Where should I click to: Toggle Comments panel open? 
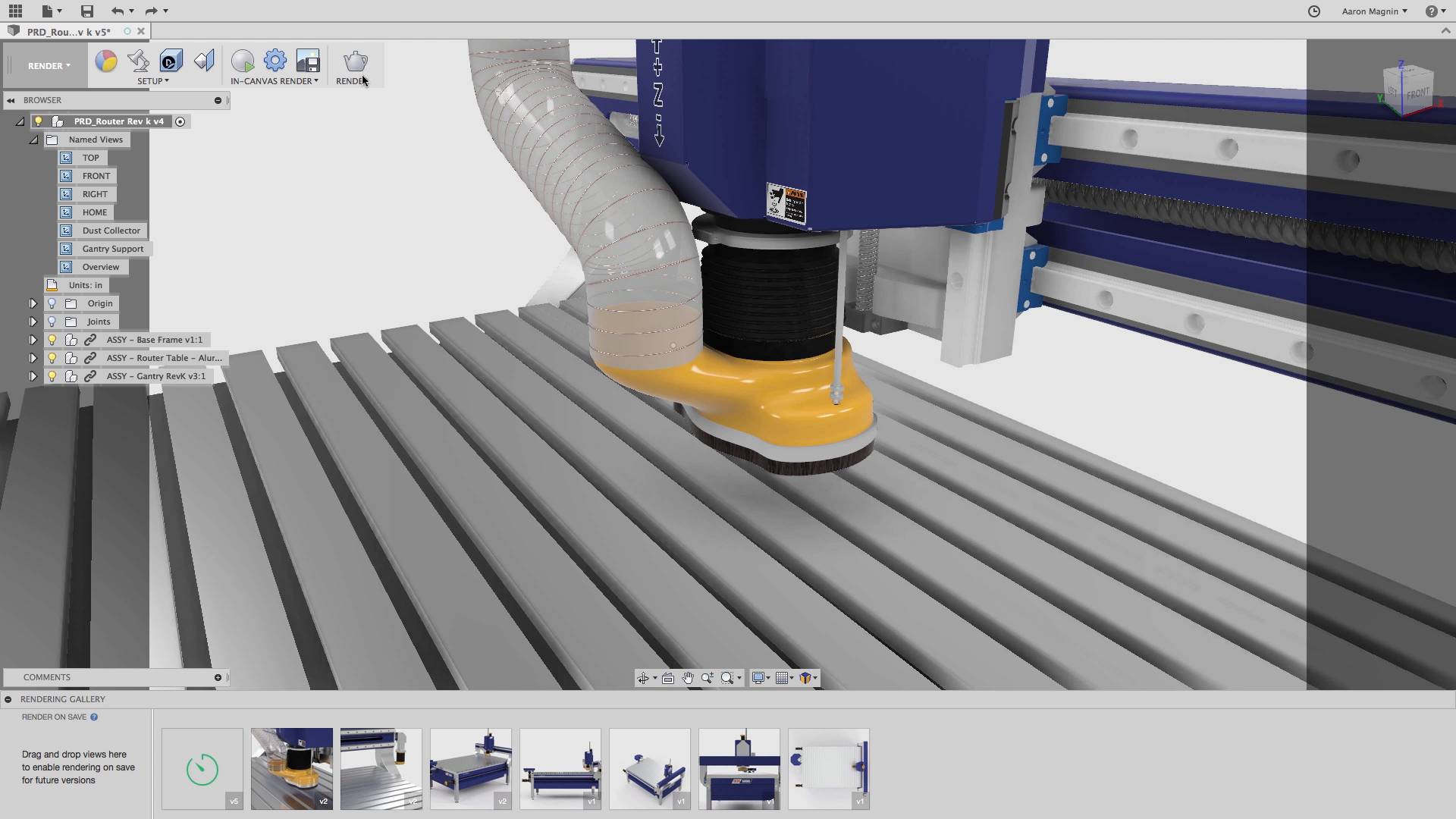click(x=217, y=677)
